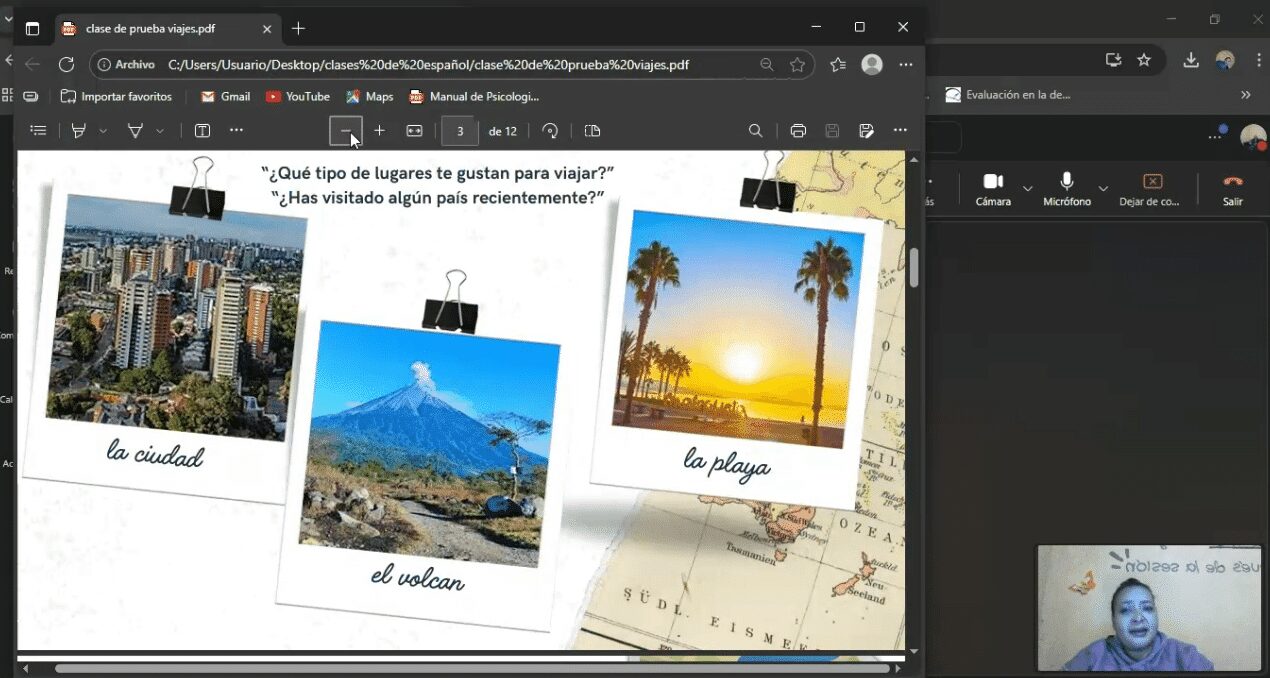Screen dimensions: 1270x678
Task: Open the Cámara options chevron
Action: (x=1027, y=188)
